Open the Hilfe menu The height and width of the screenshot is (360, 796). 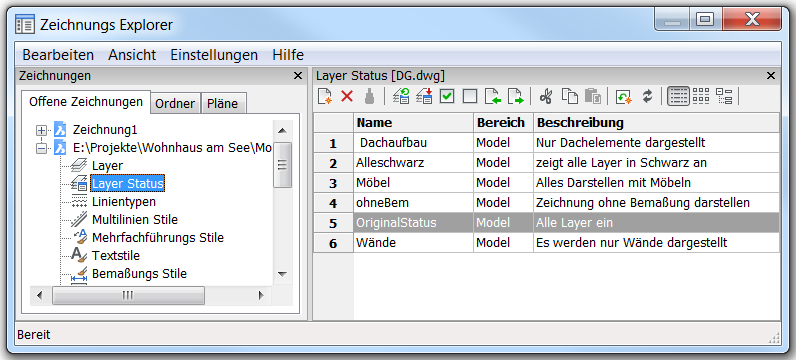[x=288, y=55]
